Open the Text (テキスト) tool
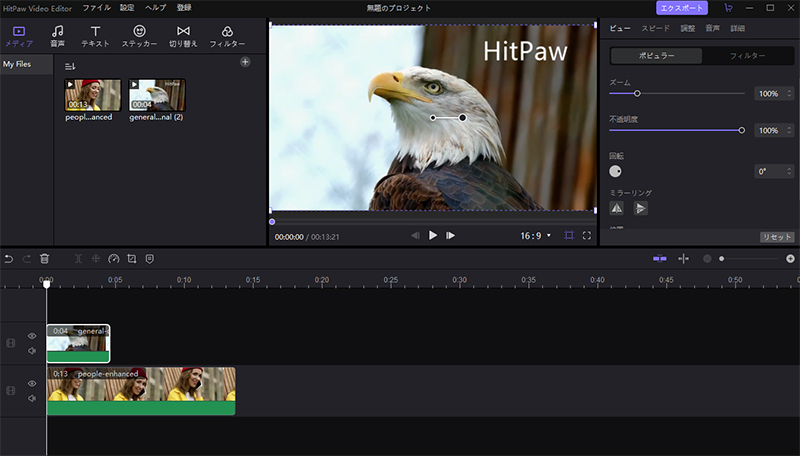Image resolution: width=800 pixels, height=456 pixels. 95,36
